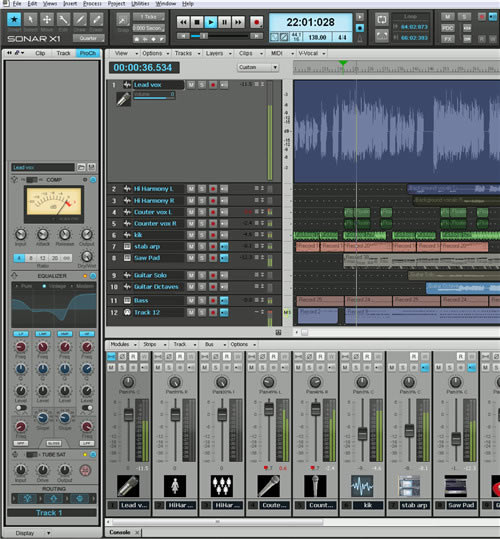Click the Lead vox audio waveform clip
Image resolution: width=500 pixels, height=539 pixels.
pos(397,131)
